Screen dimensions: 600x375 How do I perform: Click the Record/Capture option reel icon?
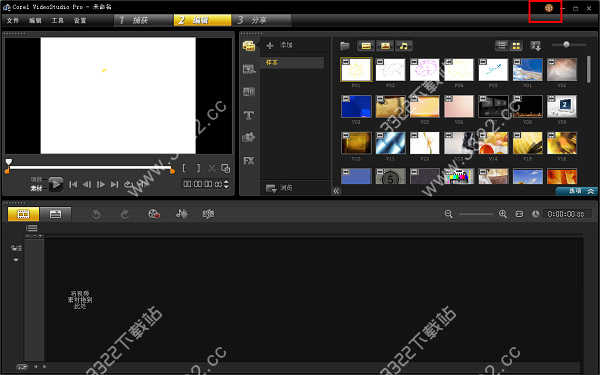[x=154, y=214]
